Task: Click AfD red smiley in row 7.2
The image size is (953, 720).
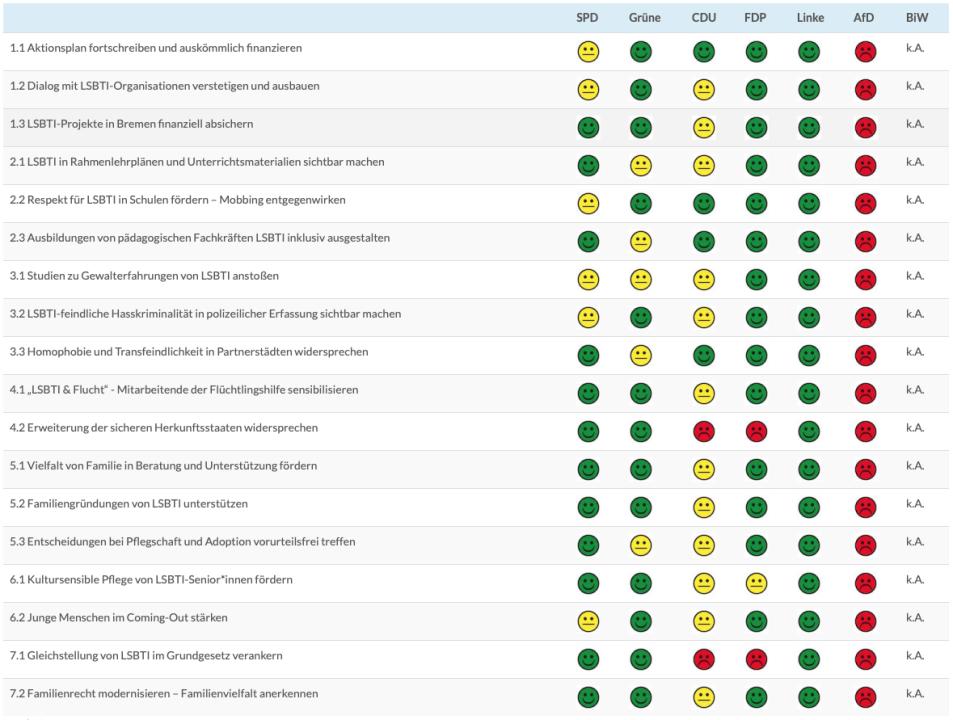Action: pos(865,698)
